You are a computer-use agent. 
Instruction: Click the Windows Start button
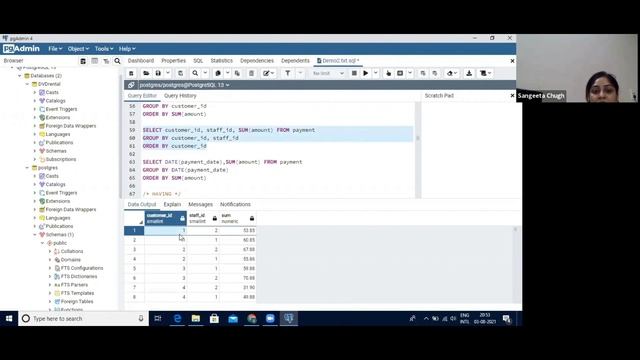9,318
